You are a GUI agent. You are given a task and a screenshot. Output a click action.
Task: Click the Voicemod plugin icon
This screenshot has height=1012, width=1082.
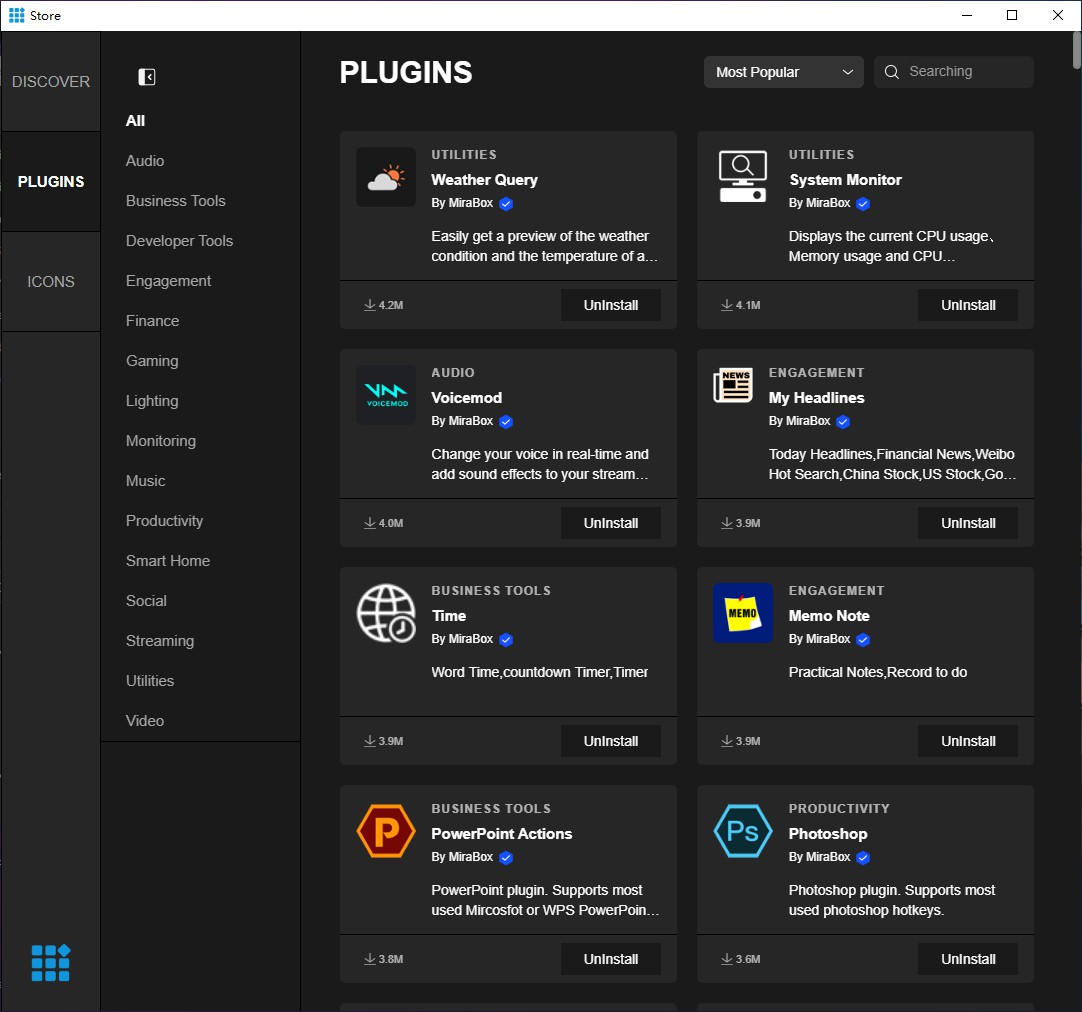[386, 395]
